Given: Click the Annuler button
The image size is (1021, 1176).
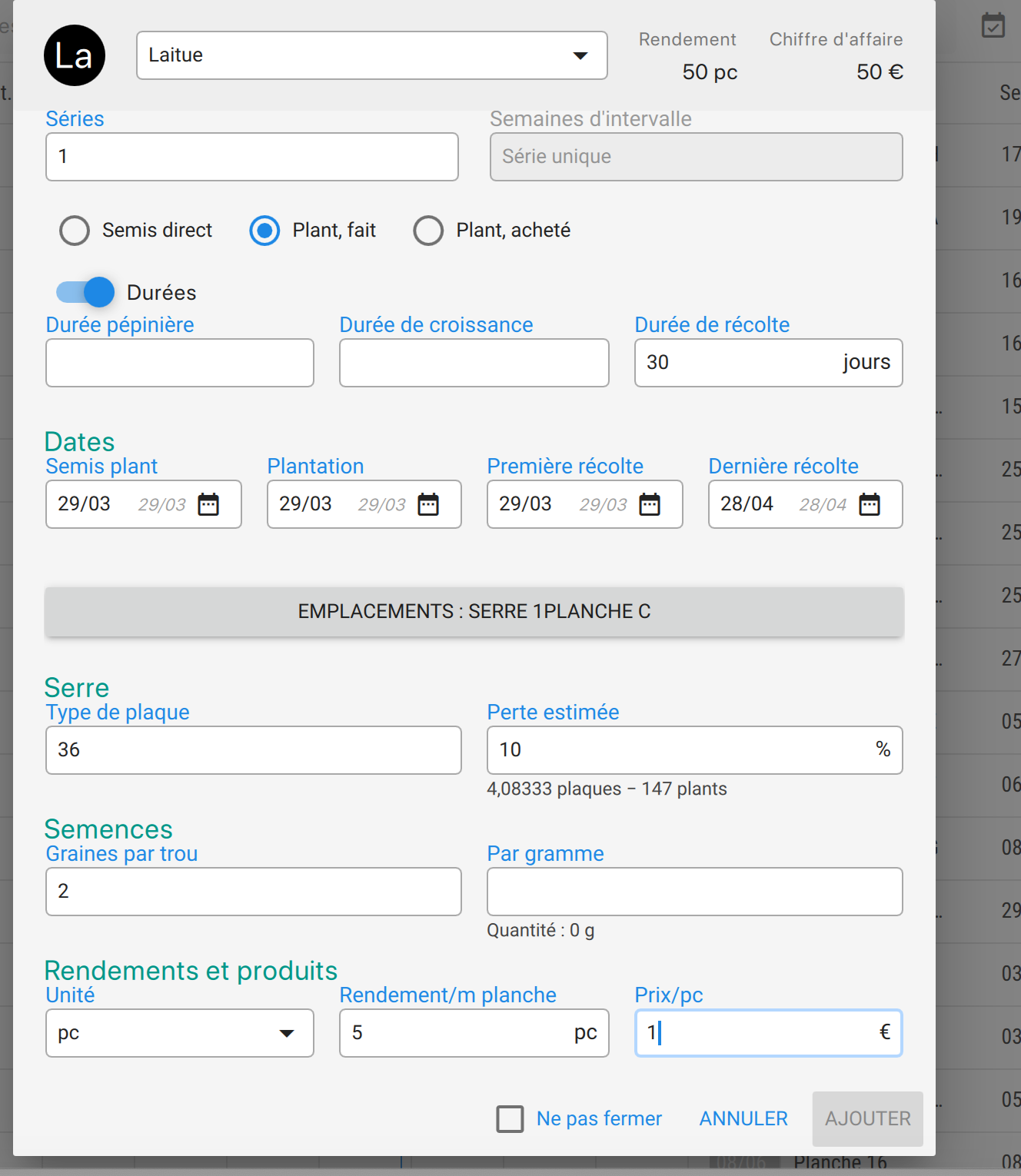Looking at the screenshot, I should [x=743, y=1119].
